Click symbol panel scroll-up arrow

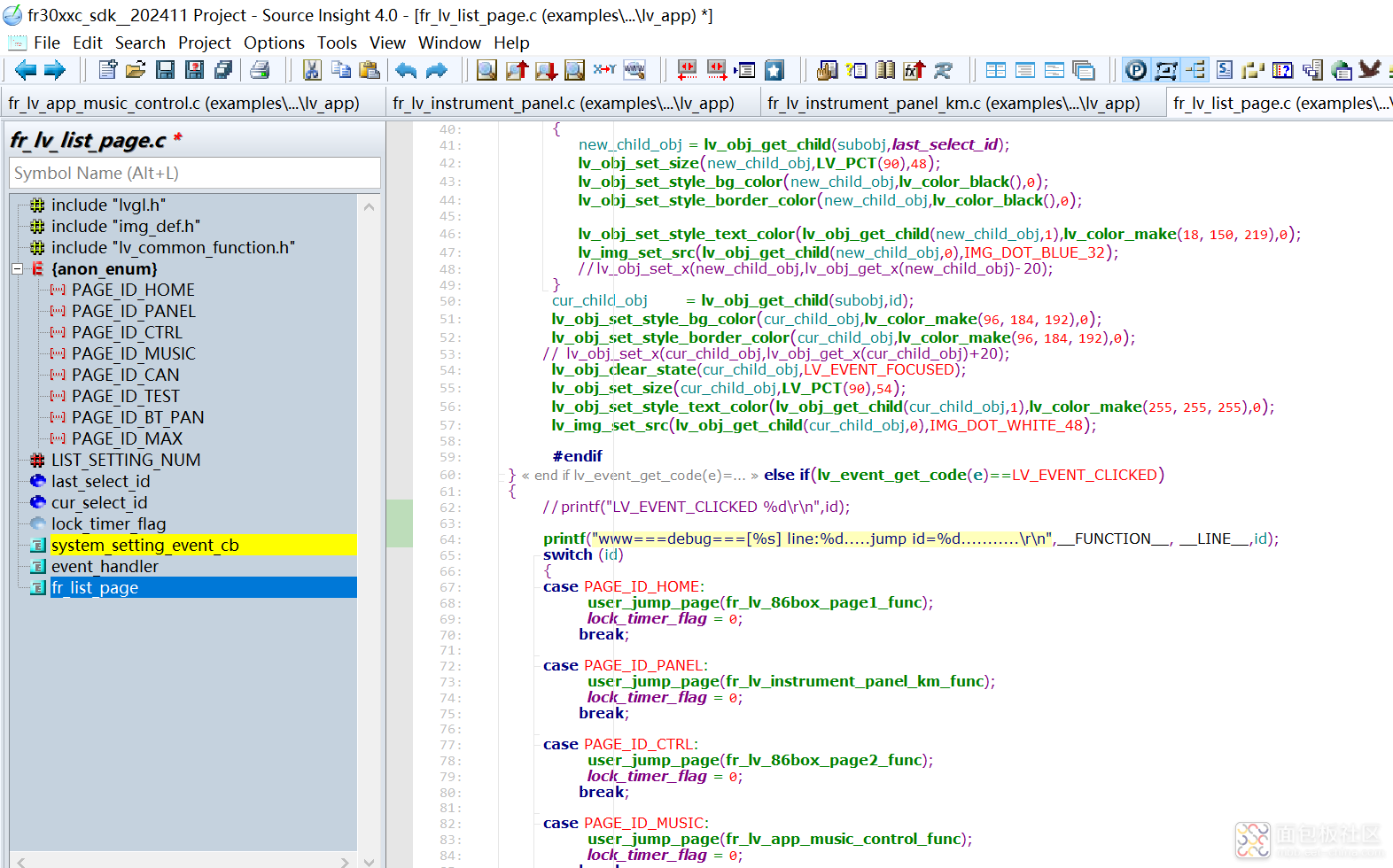pyautogui.click(x=369, y=206)
